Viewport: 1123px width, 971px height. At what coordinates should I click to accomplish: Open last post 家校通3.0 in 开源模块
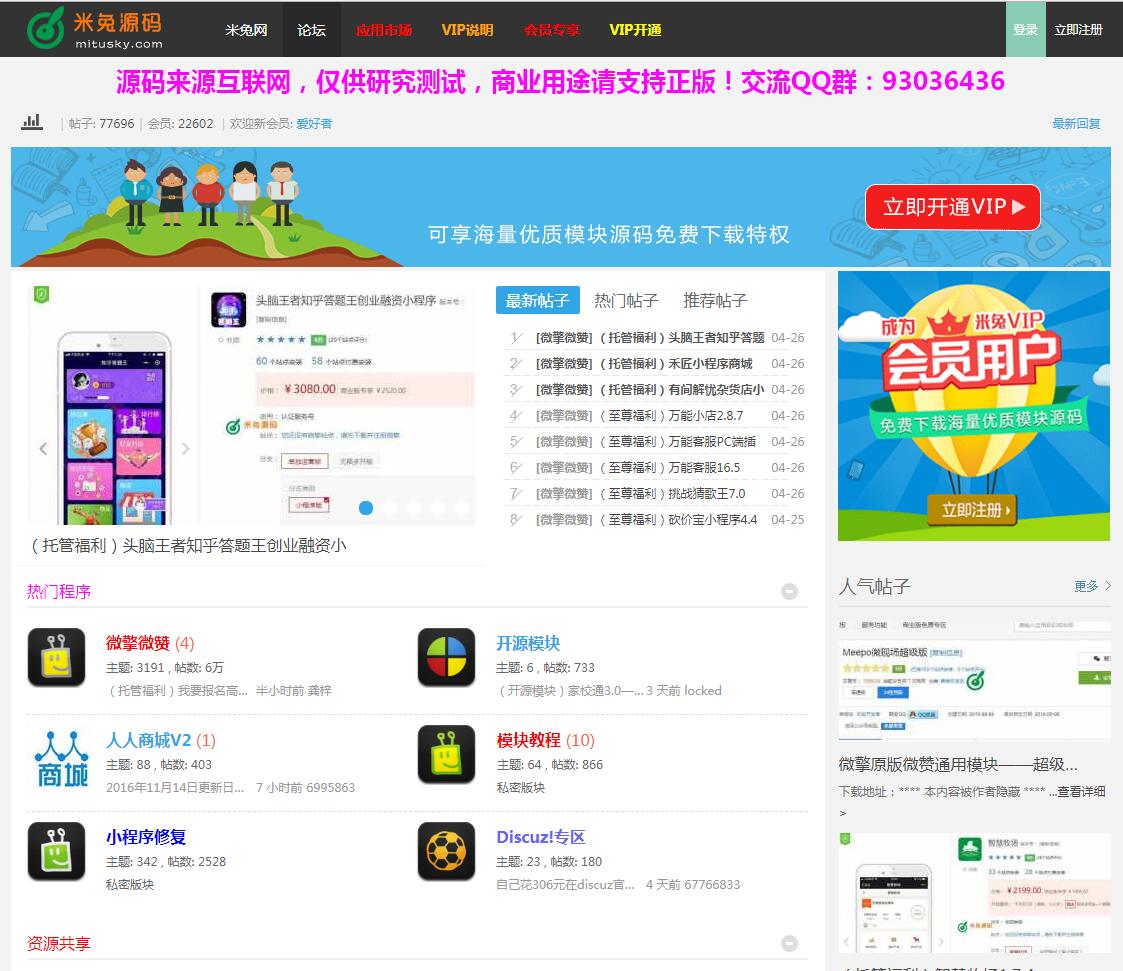tap(569, 690)
